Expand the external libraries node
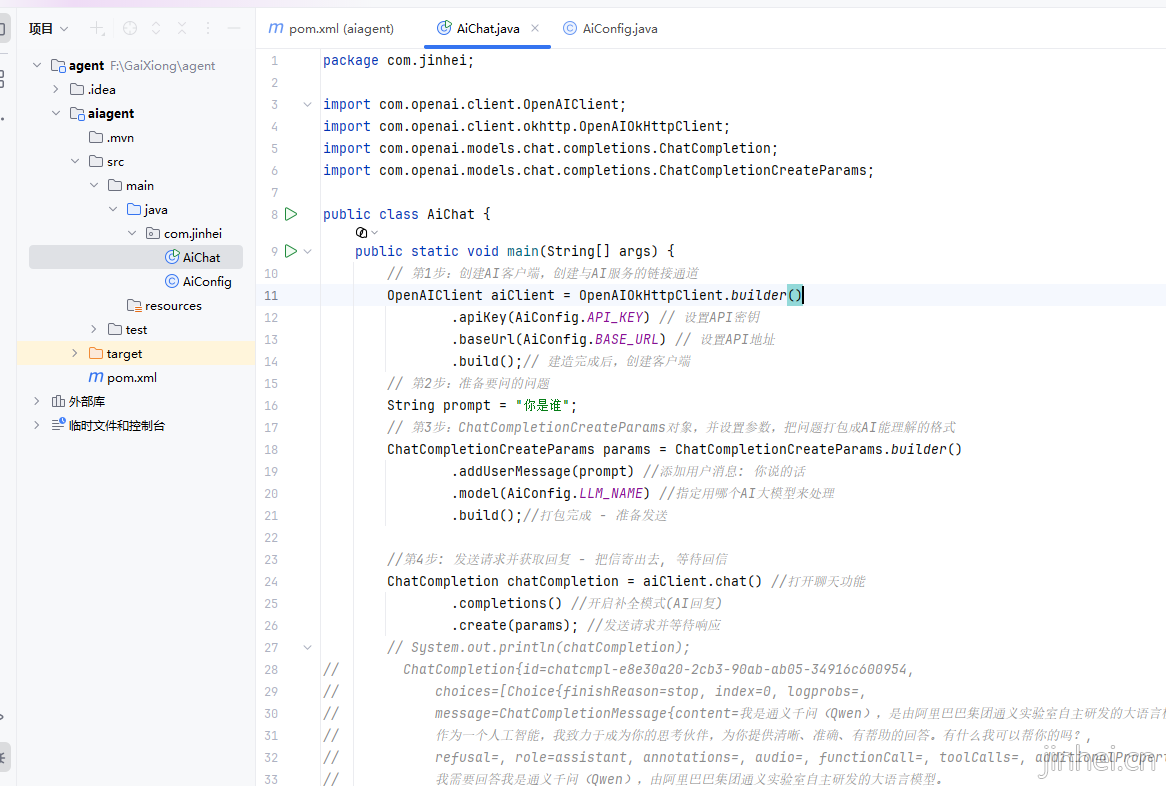 pos(36,401)
